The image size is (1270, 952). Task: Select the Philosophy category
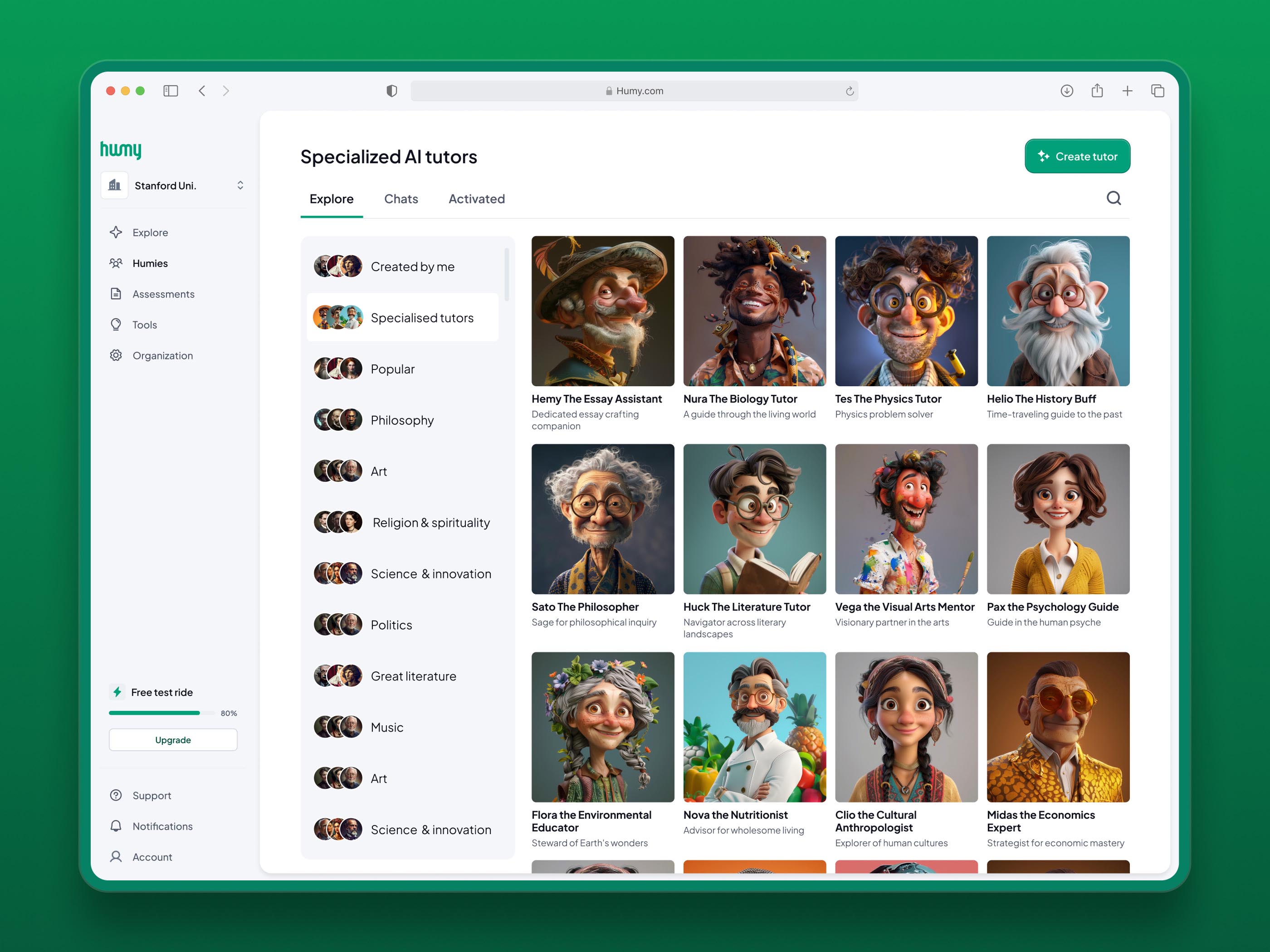(x=402, y=420)
